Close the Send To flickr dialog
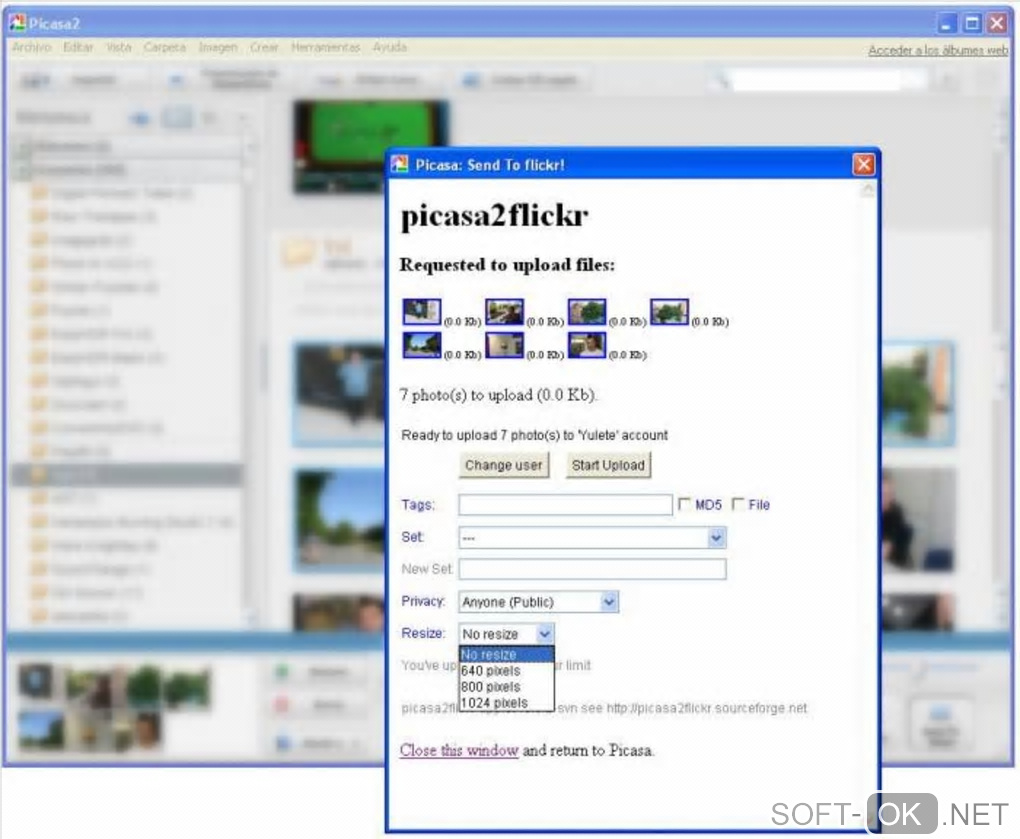The width and height of the screenshot is (1020, 839). point(863,165)
